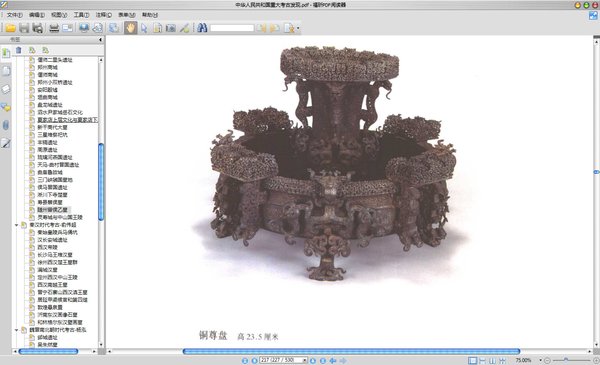
Task: Select bookmark 汉长安城遗址
Action: point(52,240)
